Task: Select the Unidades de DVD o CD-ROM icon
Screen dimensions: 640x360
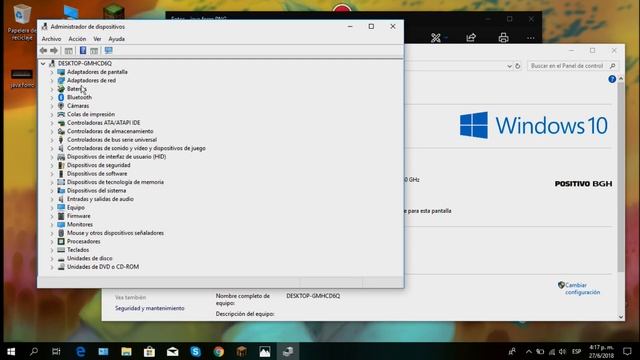Action: (61, 267)
